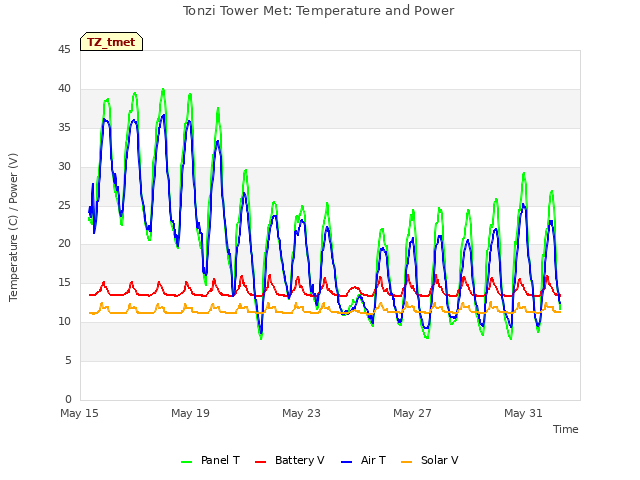Click the 5 y-axis tick label
The width and height of the screenshot is (640, 480).
pos(68,360)
